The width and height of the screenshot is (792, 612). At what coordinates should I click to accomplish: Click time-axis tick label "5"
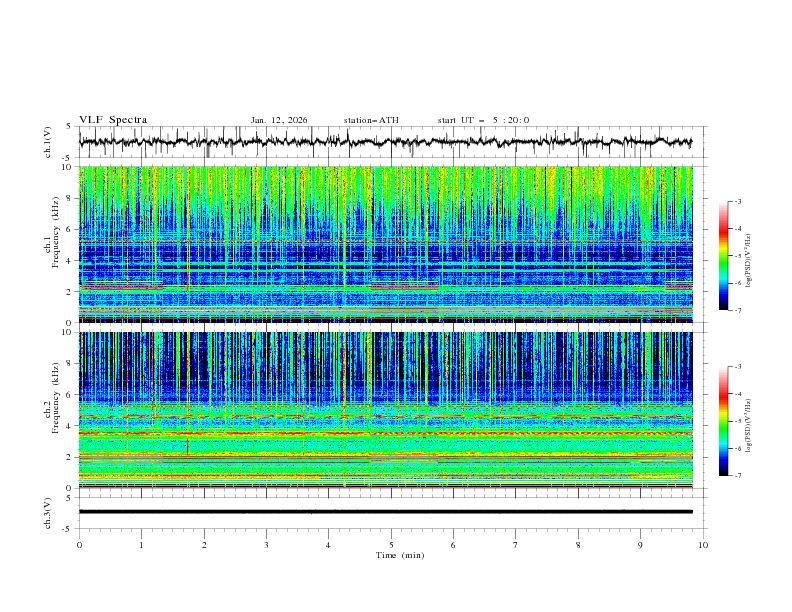click(x=391, y=545)
